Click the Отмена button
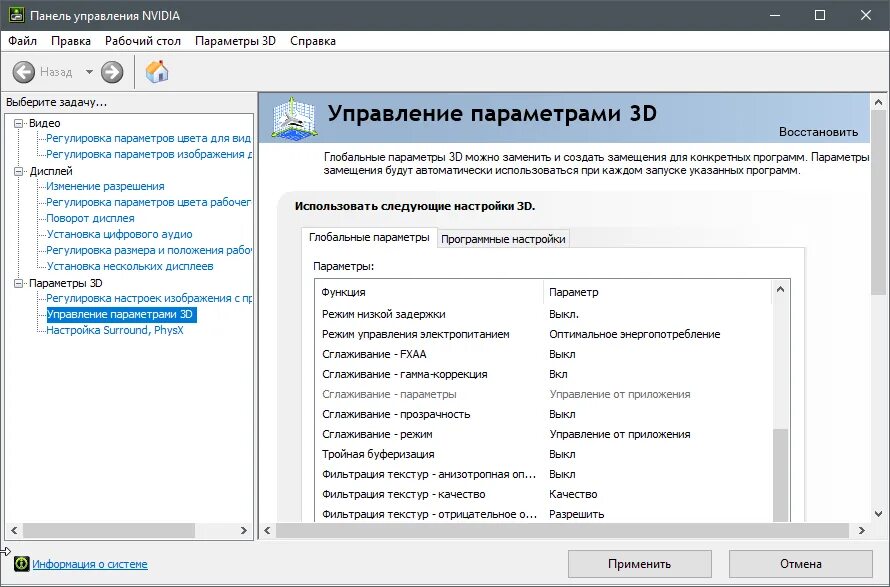The image size is (890, 587). point(800,564)
